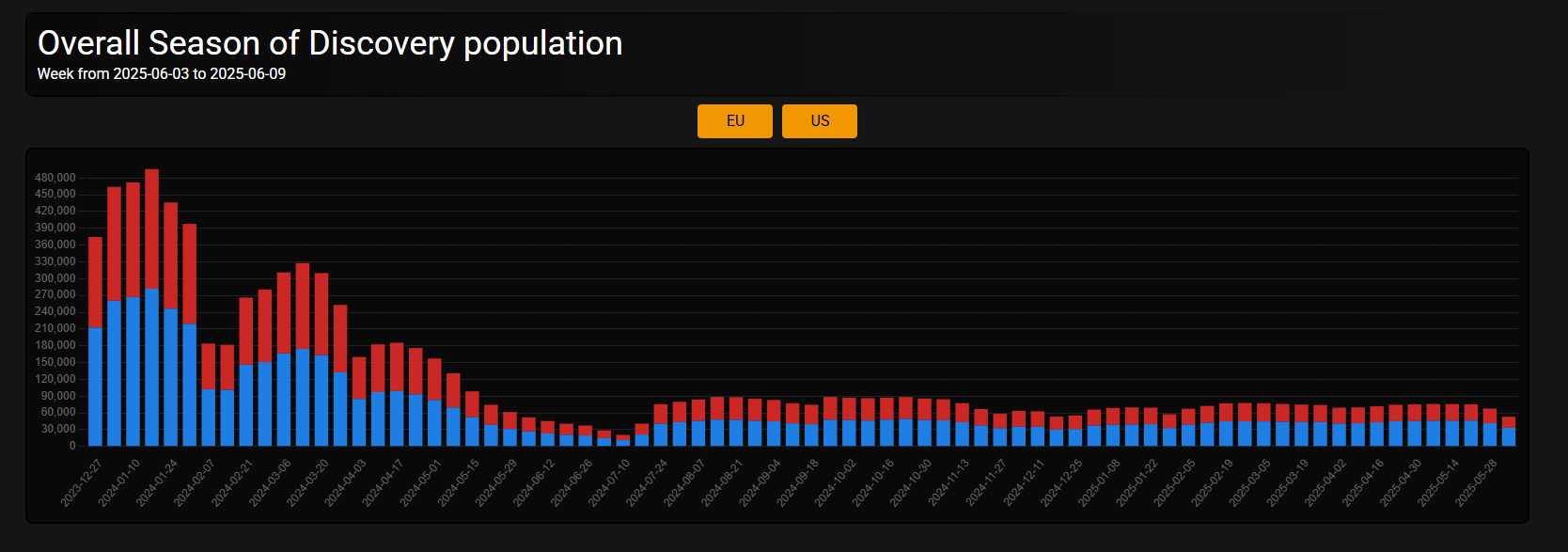The height and width of the screenshot is (552, 1568).
Task: Click the 2024-10-30 x-axis date label
Action: pyautogui.click(x=911, y=483)
